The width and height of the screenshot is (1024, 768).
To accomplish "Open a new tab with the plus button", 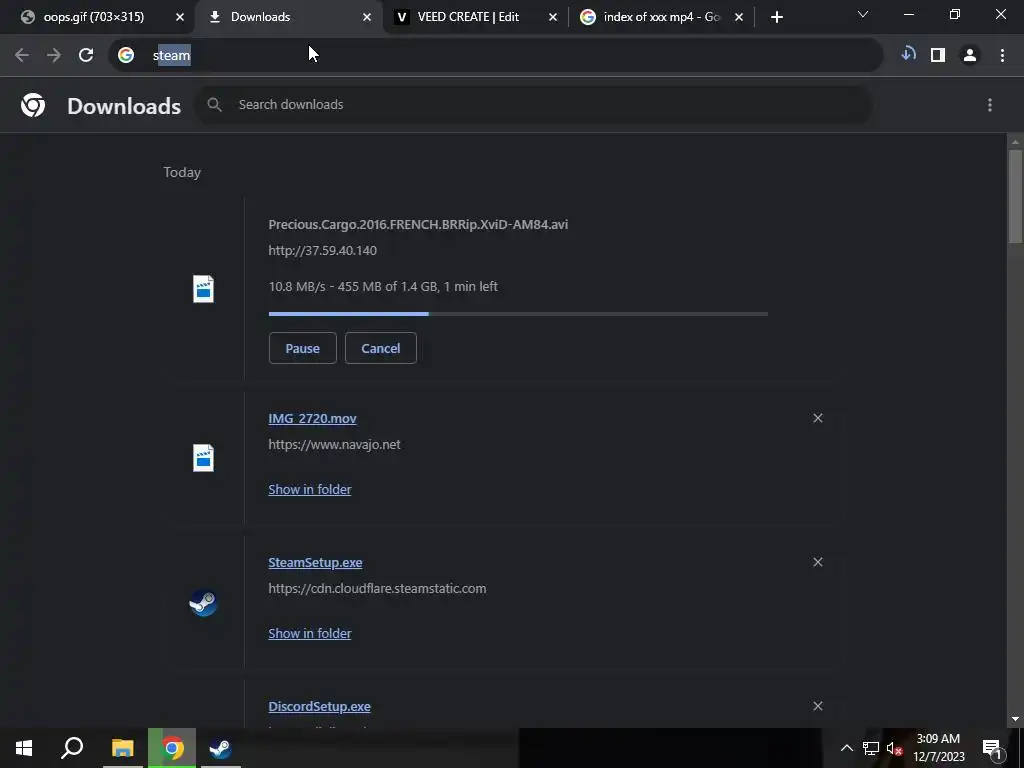I will click(x=776, y=17).
